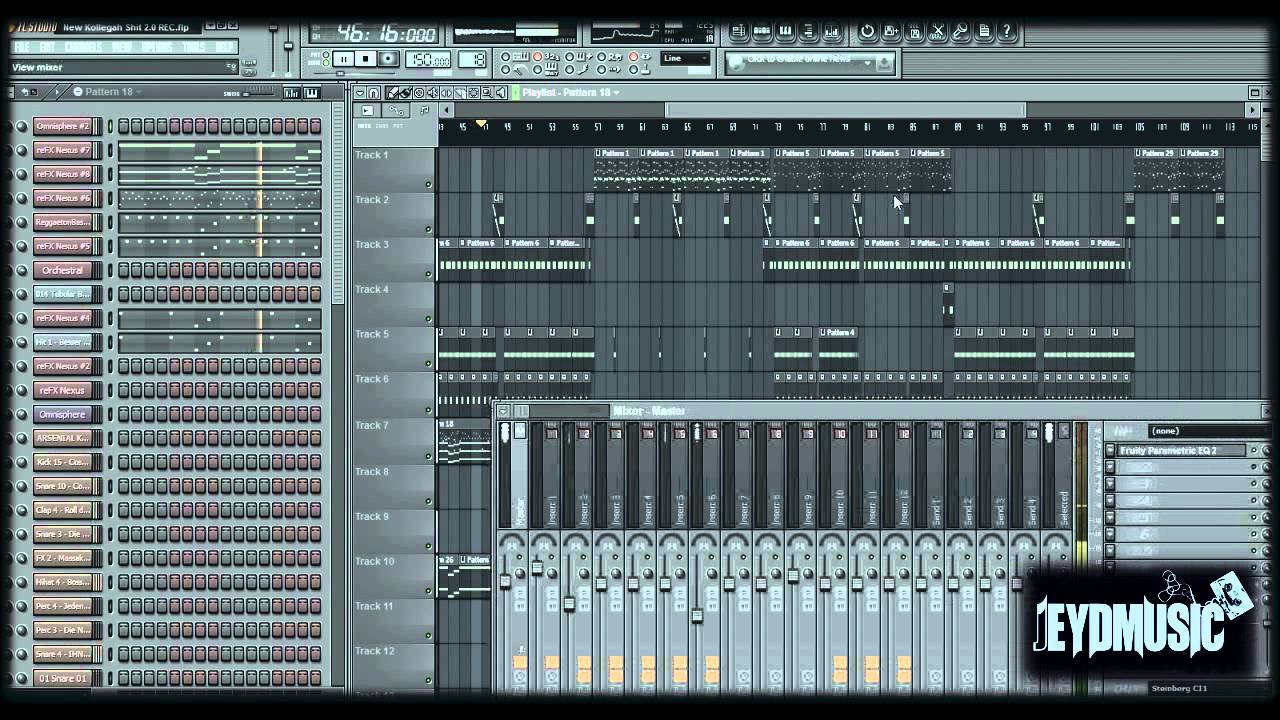
Task: Open the Step Sequencer view icon
Action: 762,30
